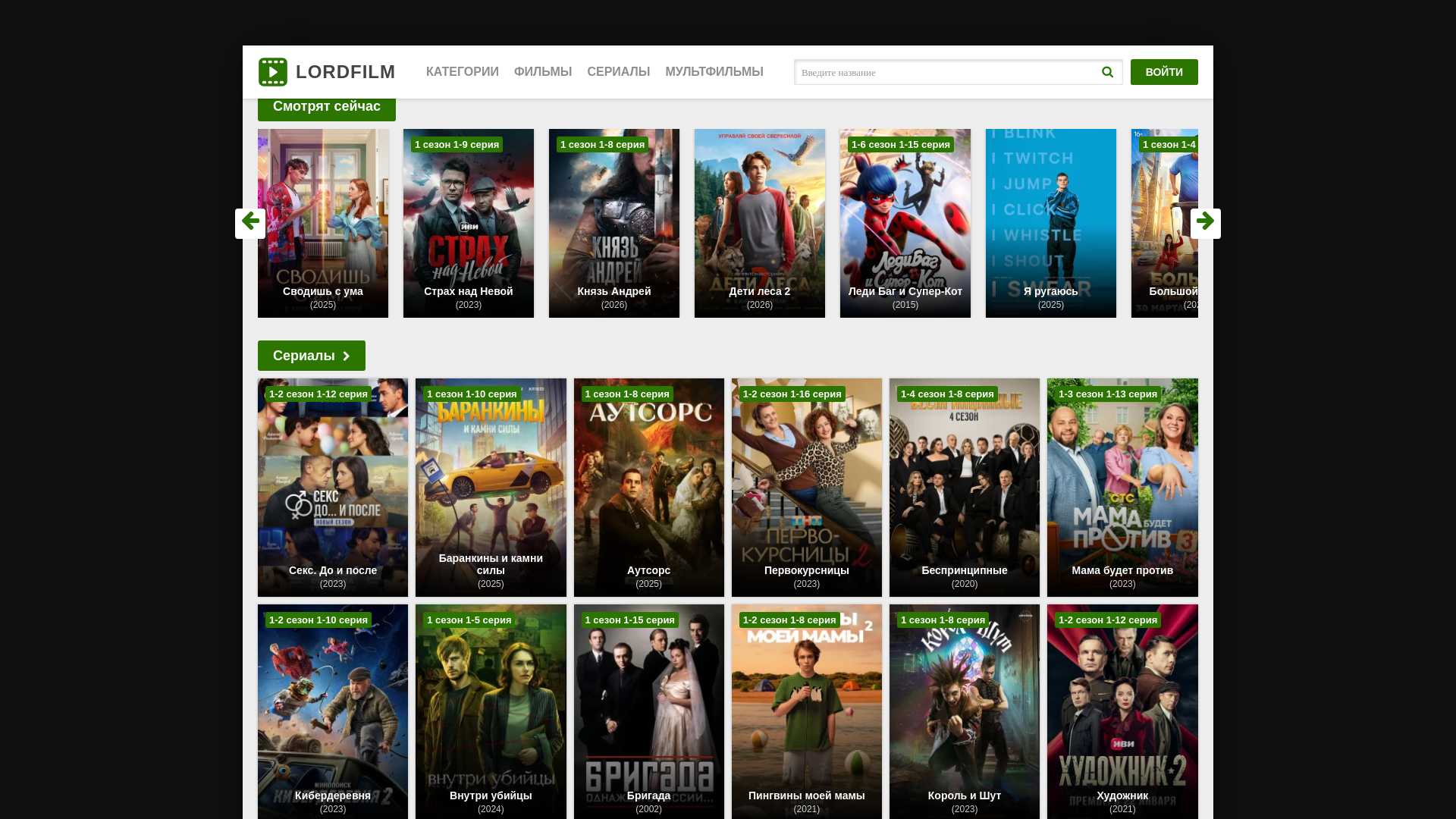Click '1 сезон 1-10 серия' badge
Image resolution: width=1456 pixels, height=819 pixels.
click(x=472, y=394)
